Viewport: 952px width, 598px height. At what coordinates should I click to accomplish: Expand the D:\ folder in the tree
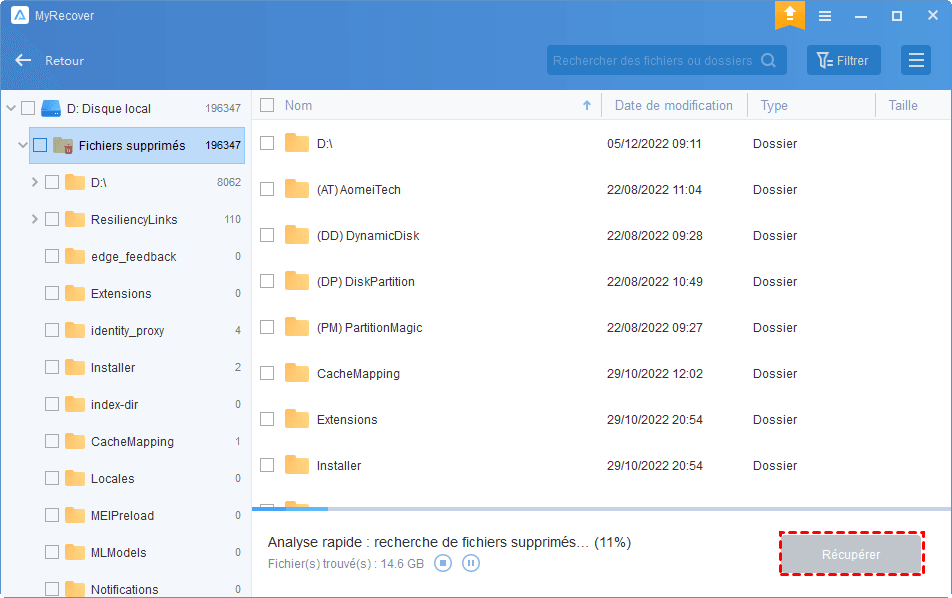34,182
